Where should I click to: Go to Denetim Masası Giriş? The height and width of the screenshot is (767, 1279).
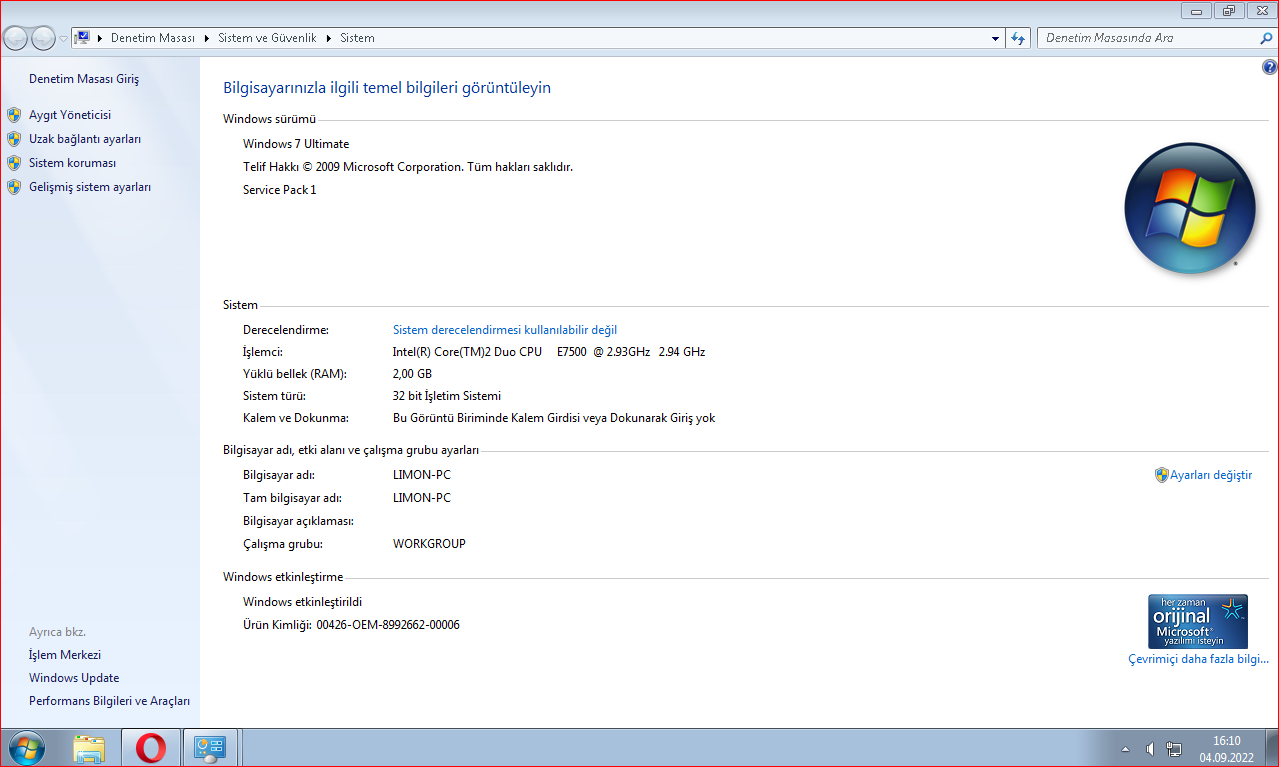(x=84, y=79)
